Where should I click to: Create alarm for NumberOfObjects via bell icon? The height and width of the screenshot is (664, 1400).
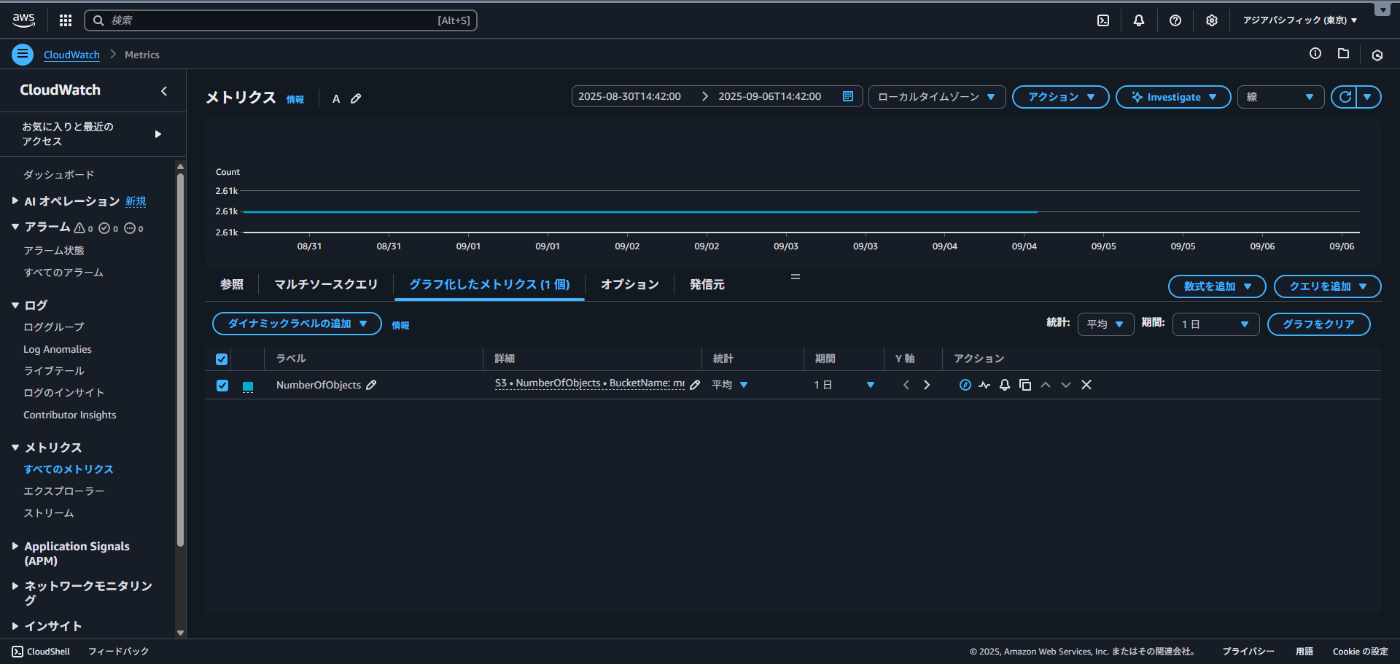point(1005,385)
